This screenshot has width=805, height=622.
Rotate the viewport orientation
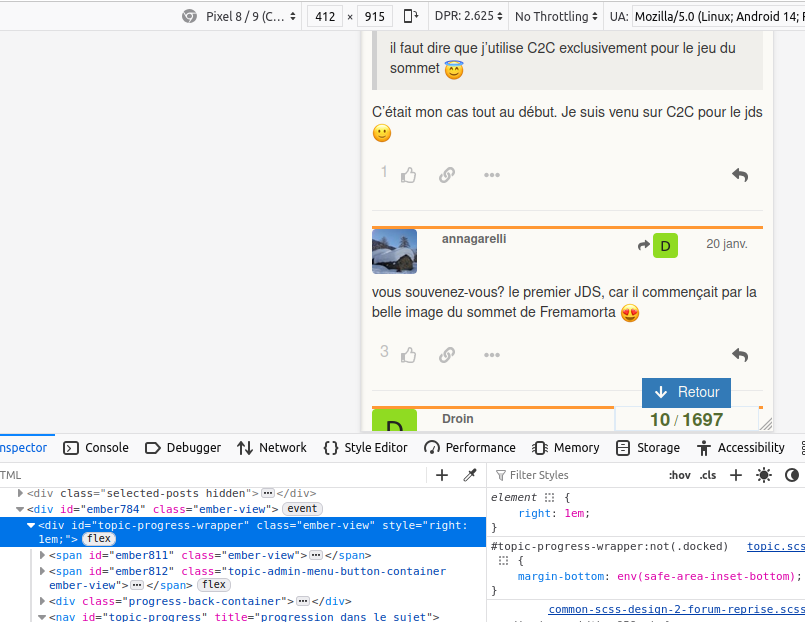[x=411, y=16]
